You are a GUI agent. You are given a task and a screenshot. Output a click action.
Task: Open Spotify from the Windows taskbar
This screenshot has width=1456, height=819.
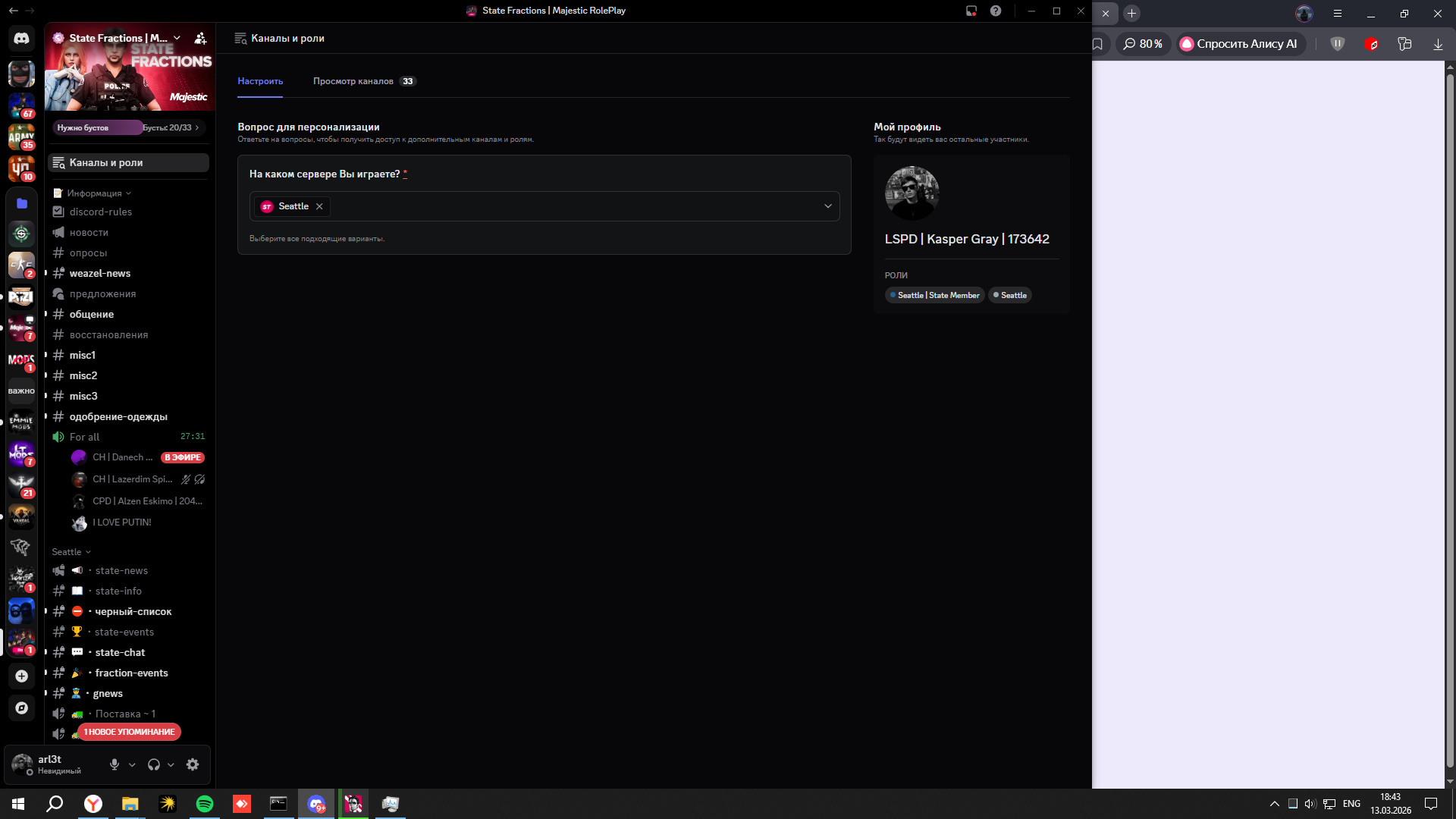pos(205,804)
